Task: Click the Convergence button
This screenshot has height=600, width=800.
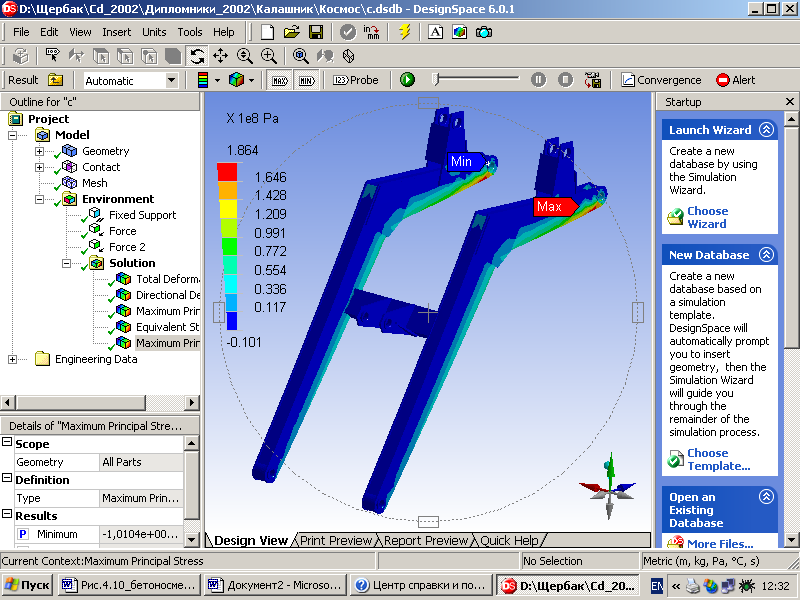Action: pos(661,80)
